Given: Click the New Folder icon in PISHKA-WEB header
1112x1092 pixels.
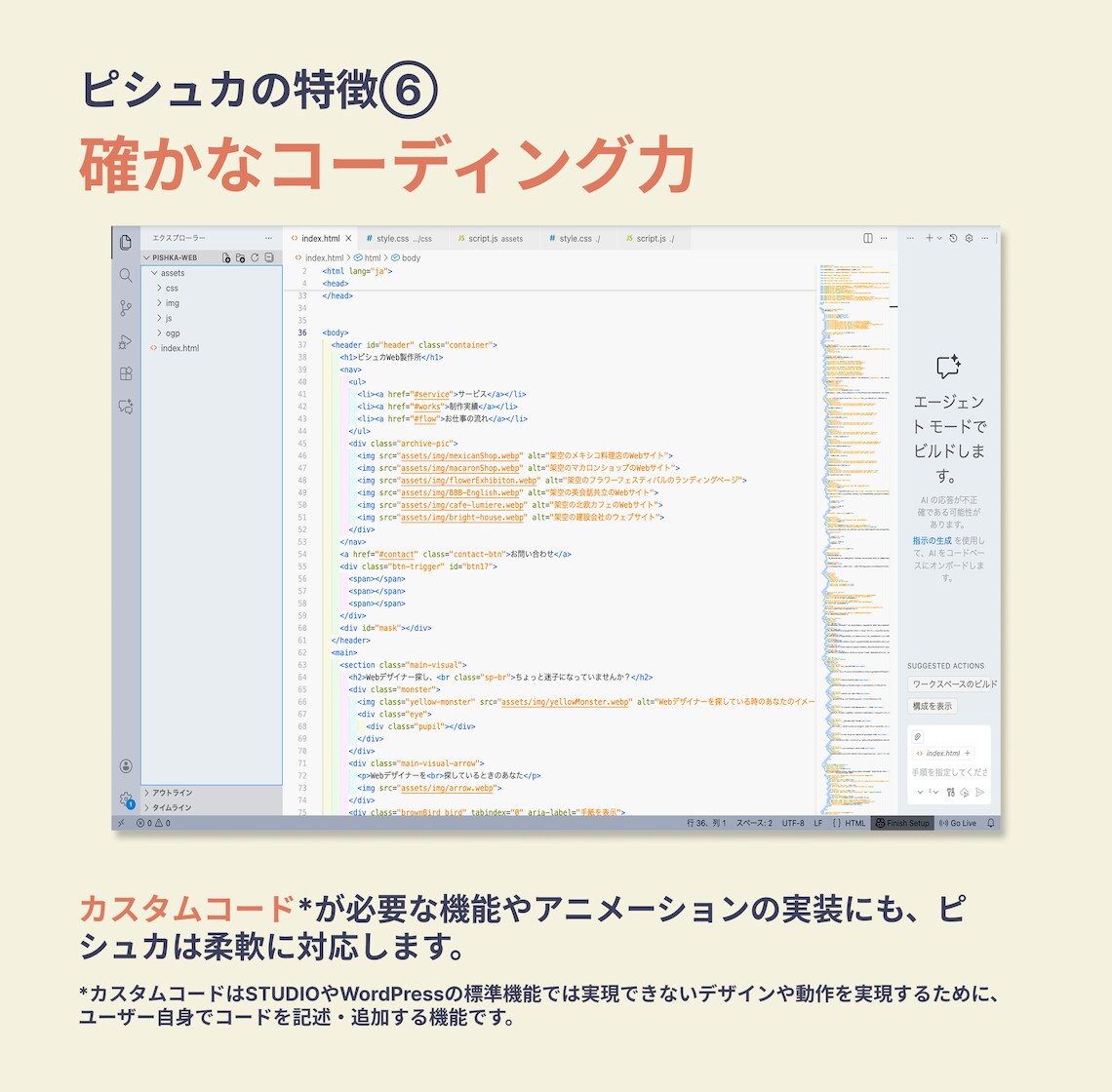Looking at the screenshot, I should tap(240, 257).
